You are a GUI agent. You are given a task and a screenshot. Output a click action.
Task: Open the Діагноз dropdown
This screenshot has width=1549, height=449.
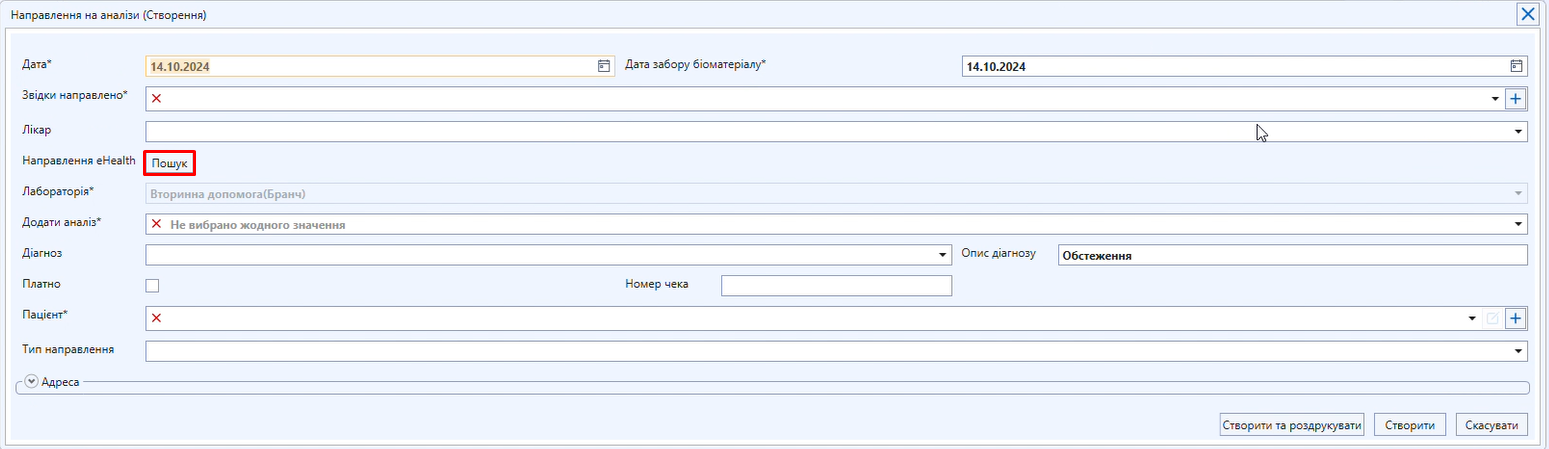tap(942, 255)
